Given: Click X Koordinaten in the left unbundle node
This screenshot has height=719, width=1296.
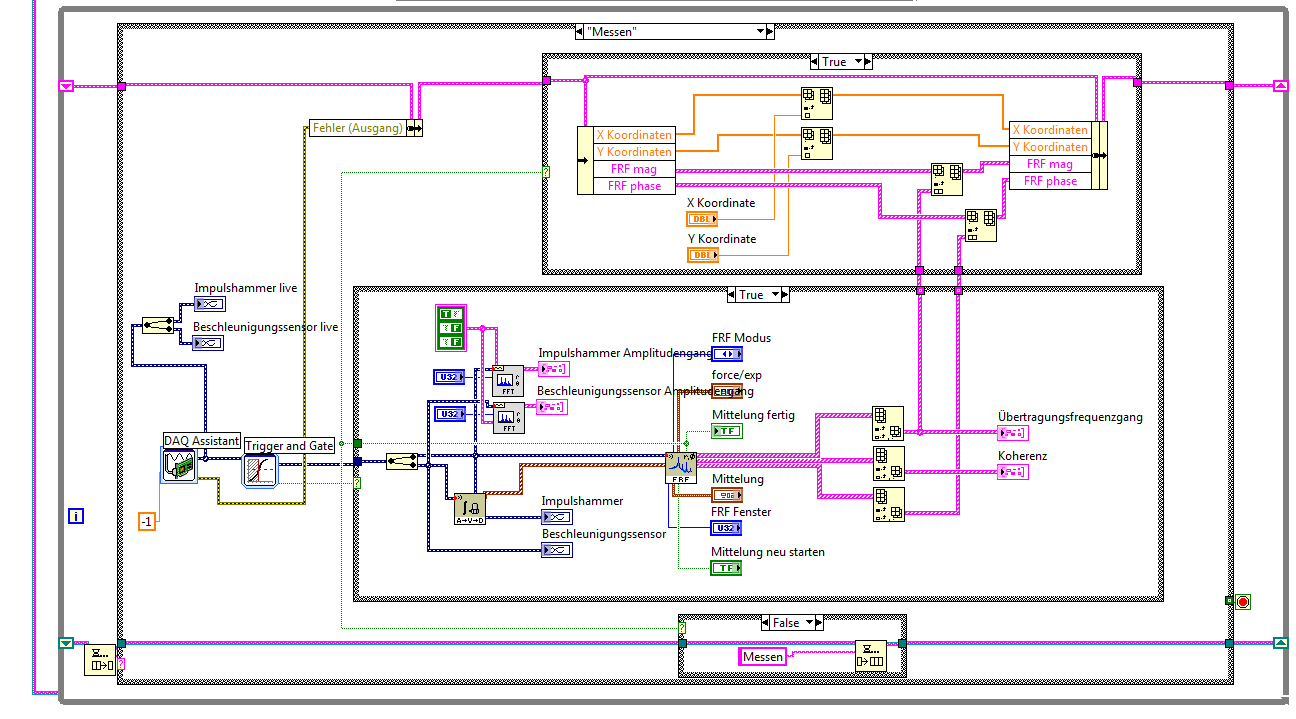Looking at the screenshot, I should coord(634,135).
